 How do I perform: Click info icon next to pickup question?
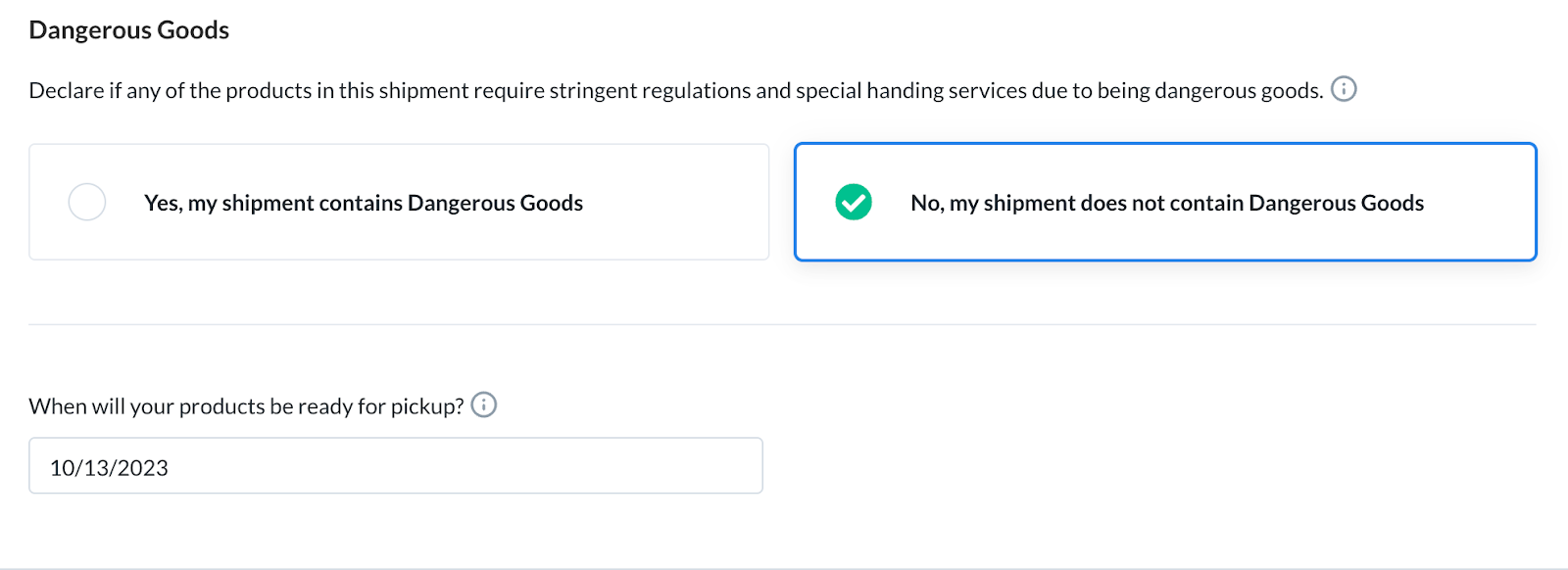point(484,404)
